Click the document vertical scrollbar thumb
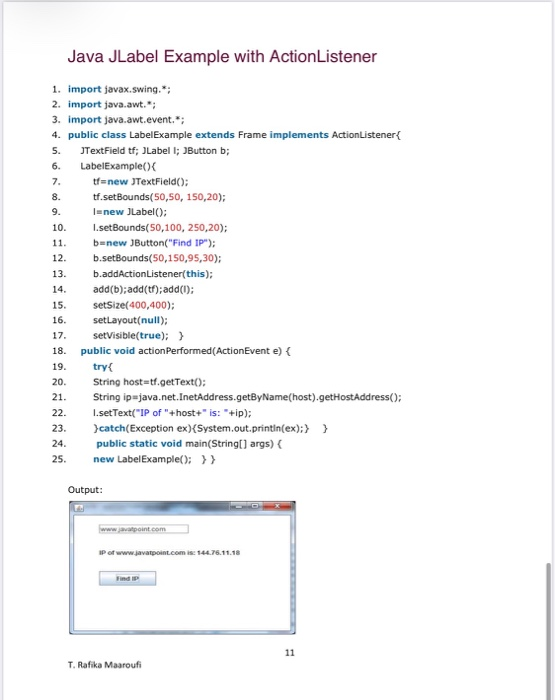 tap(549, 631)
